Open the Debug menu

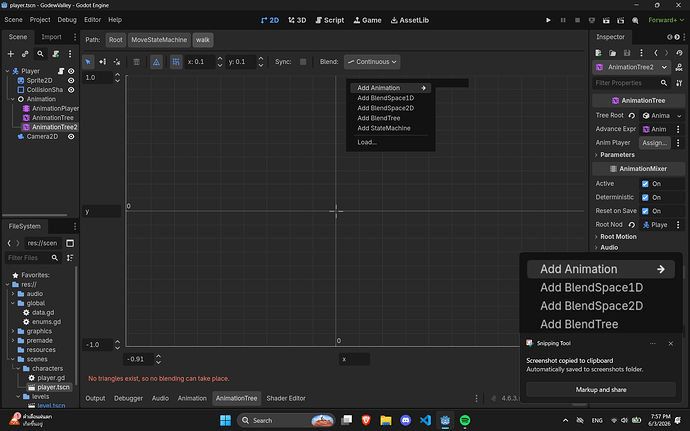tap(67, 20)
